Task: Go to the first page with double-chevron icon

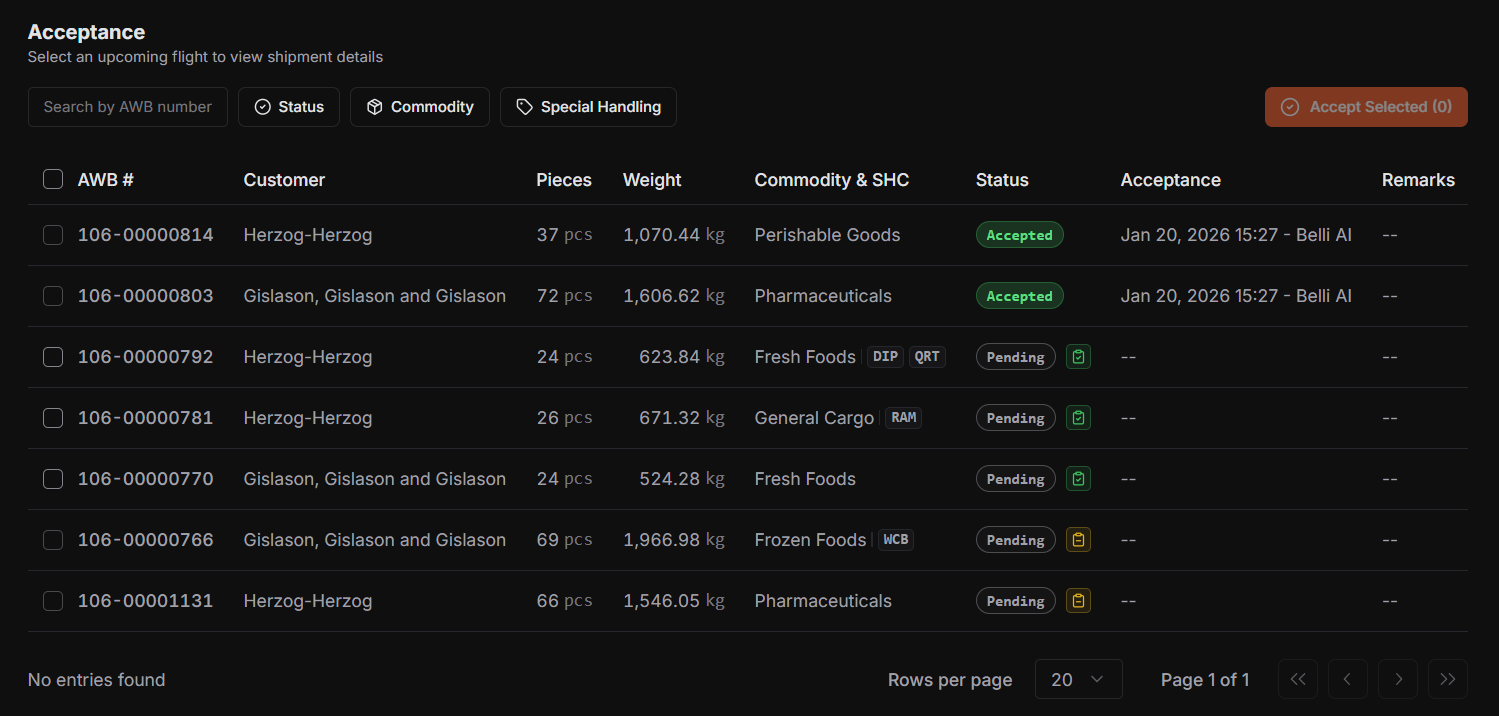Action: pos(1297,679)
